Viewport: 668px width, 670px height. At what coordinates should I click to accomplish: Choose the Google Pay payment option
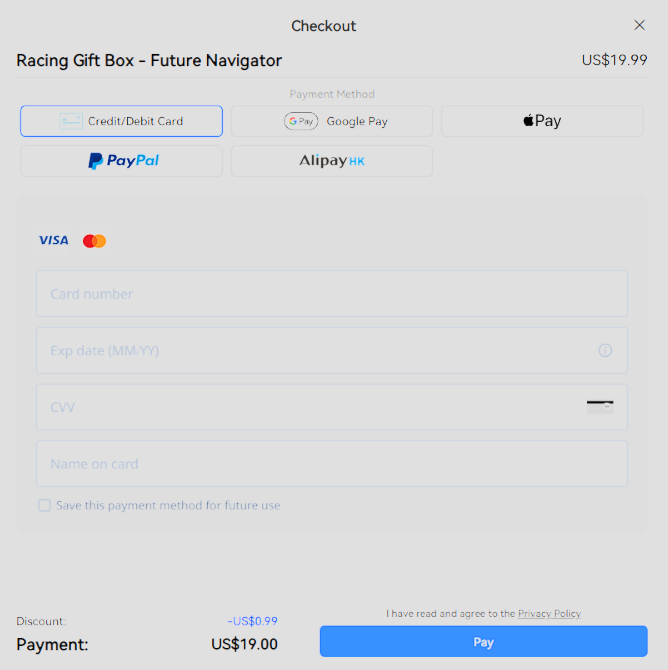pyautogui.click(x=332, y=121)
